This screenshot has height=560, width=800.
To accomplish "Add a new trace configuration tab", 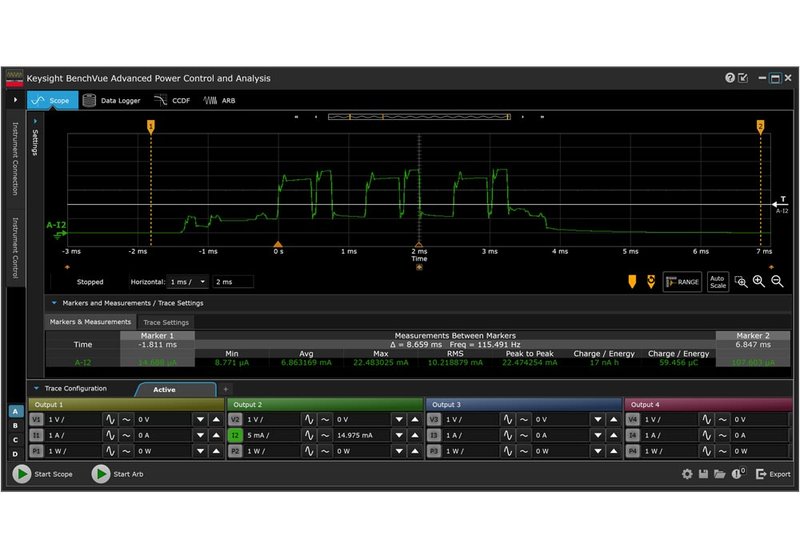I will click(x=226, y=389).
